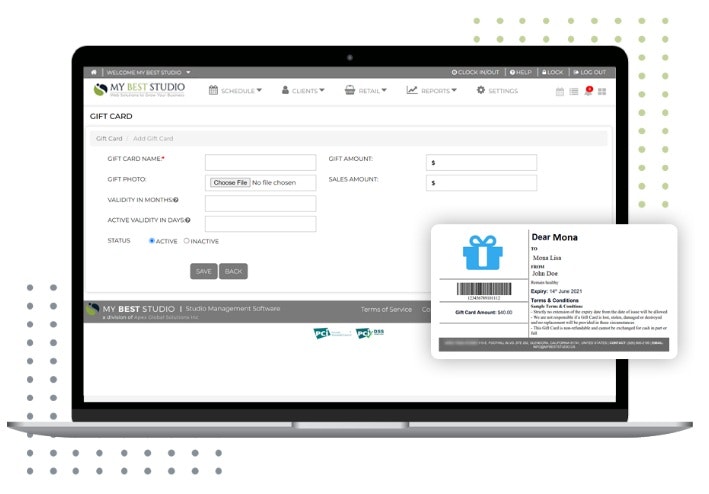The height and width of the screenshot is (494, 709).
Task: Select the Active status radio button
Action: coord(152,241)
